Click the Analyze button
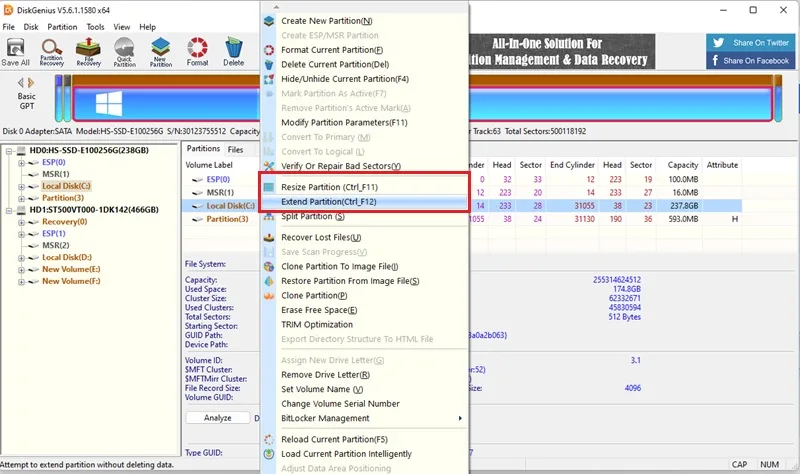This screenshot has height=474, width=800. [x=218, y=418]
